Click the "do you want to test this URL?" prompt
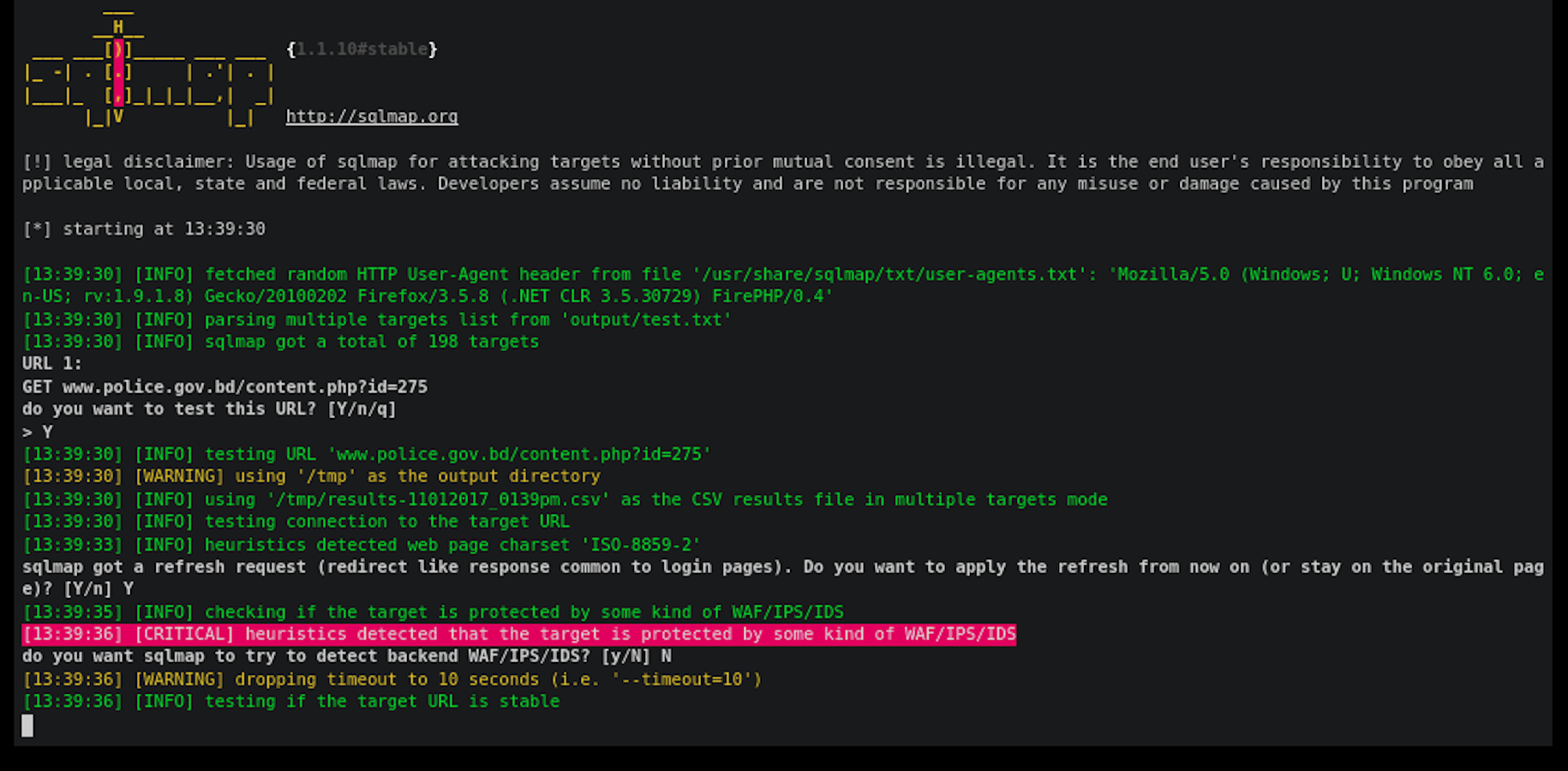The height and width of the screenshot is (771, 1568). tap(209, 409)
